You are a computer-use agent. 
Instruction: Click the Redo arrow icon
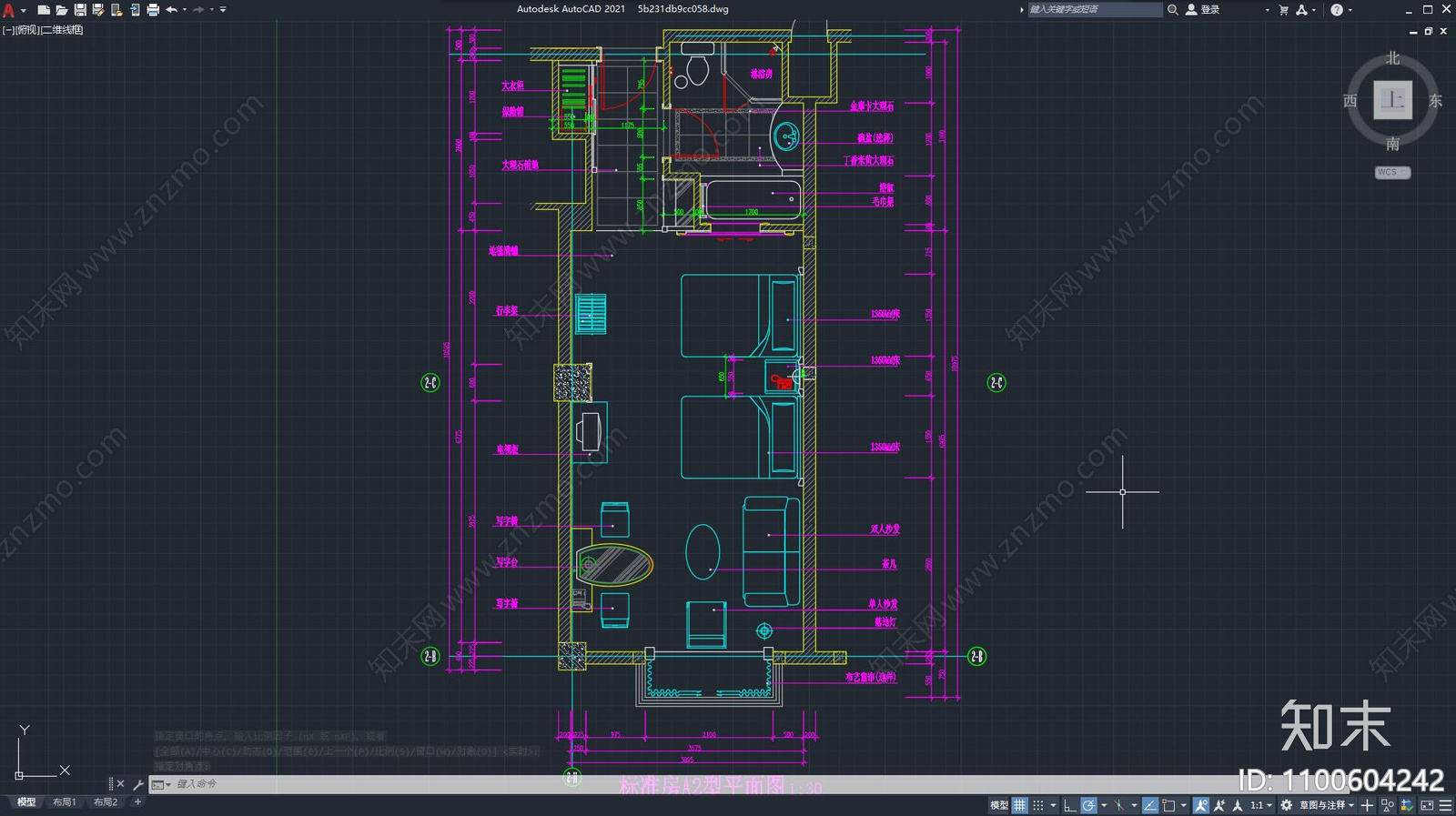(x=198, y=9)
